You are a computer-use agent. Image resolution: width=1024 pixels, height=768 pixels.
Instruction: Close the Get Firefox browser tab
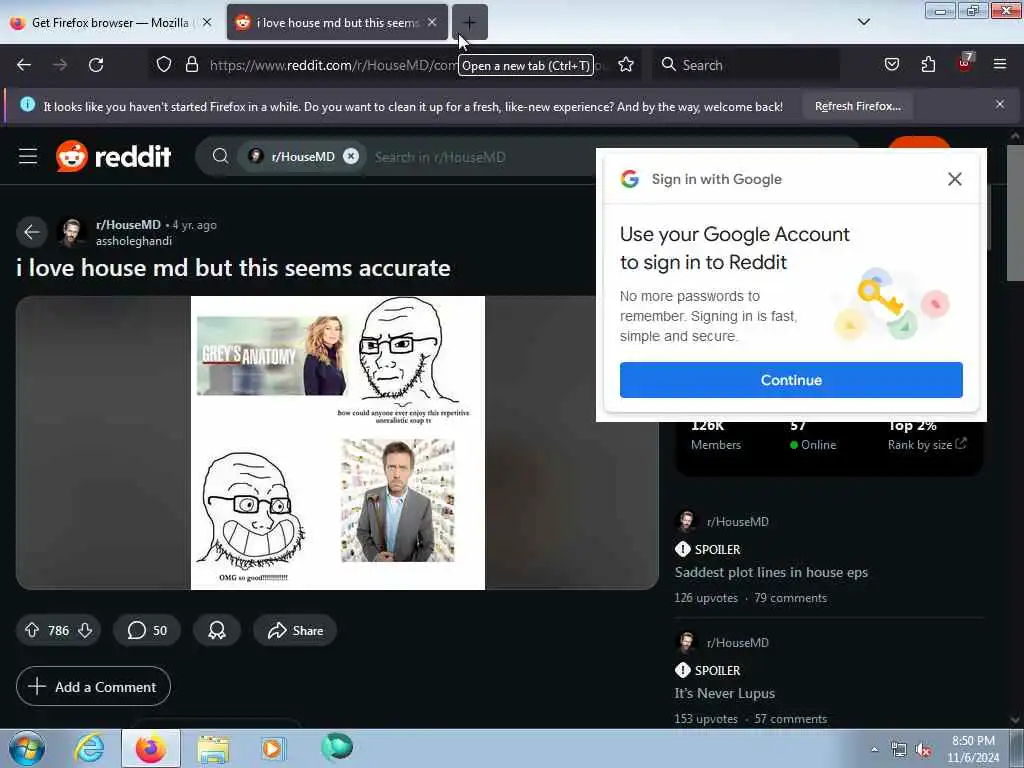tap(207, 22)
